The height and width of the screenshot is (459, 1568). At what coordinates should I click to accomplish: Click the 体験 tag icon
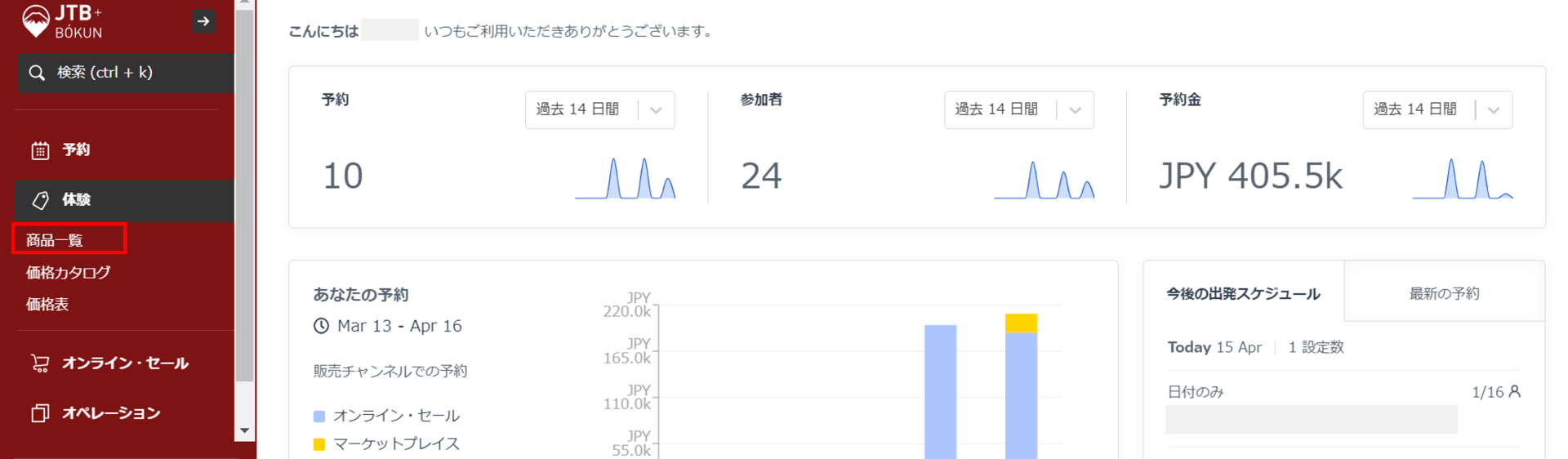click(40, 200)
